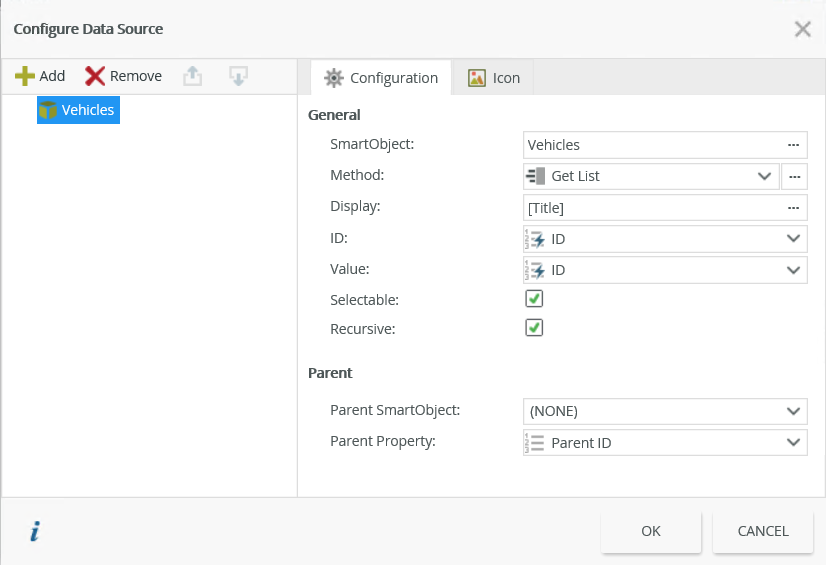Image resolution: width=826 pixels, height=565 pixels.
Task: Expand the Value property dropdown
Action: click(x=665, y=270)
